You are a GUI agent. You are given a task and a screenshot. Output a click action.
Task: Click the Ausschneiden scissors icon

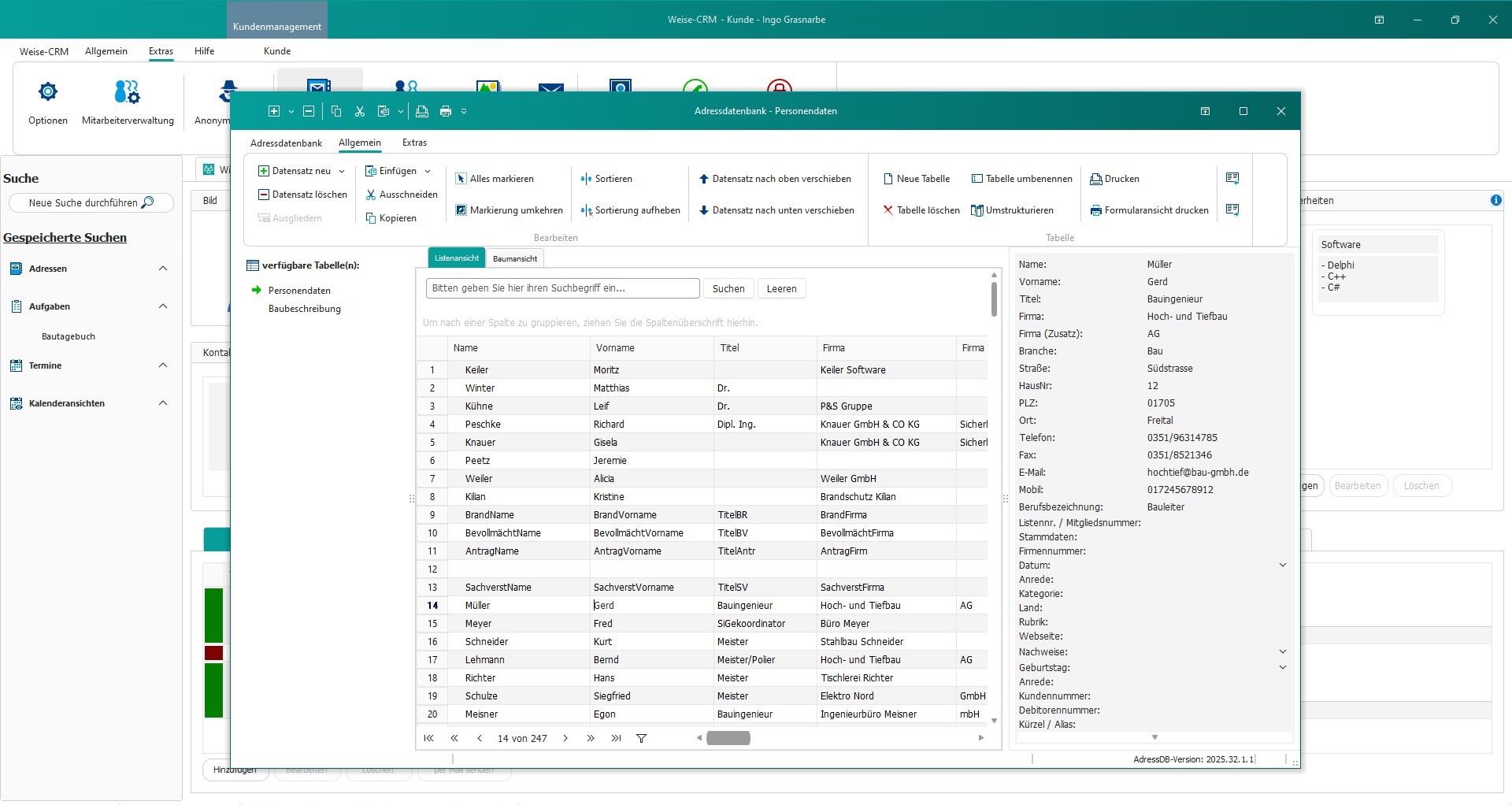370,195
